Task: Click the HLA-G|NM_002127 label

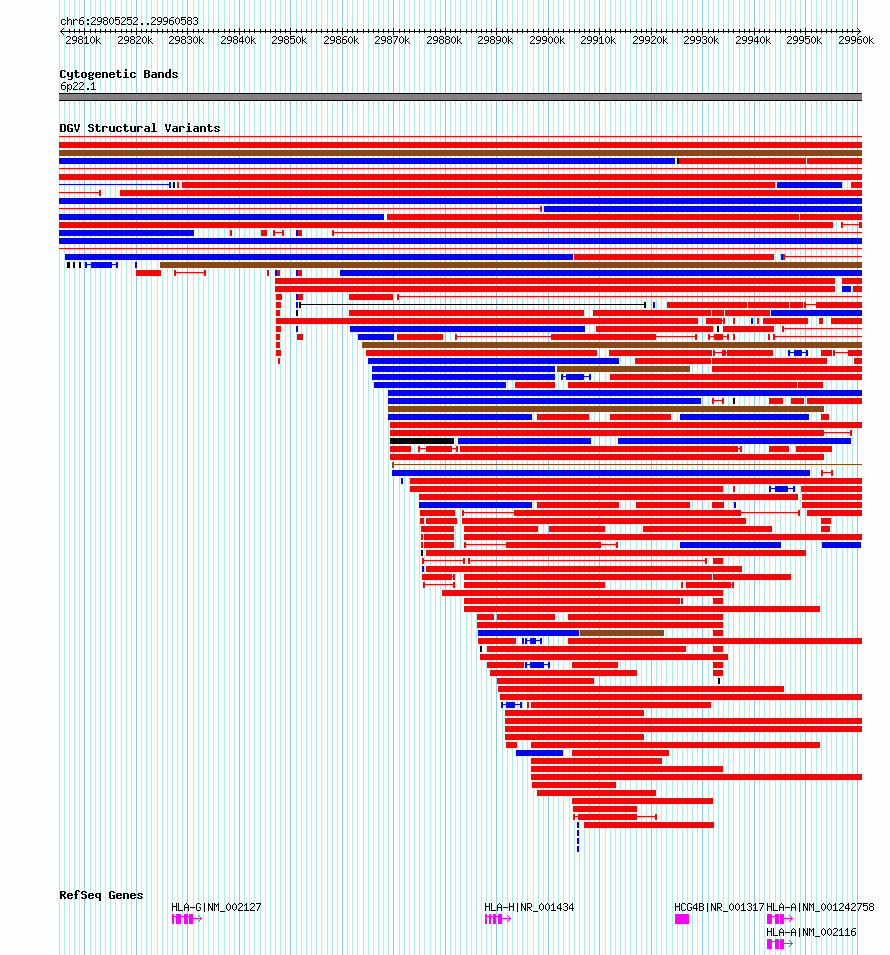Action: tap(216, 907)
